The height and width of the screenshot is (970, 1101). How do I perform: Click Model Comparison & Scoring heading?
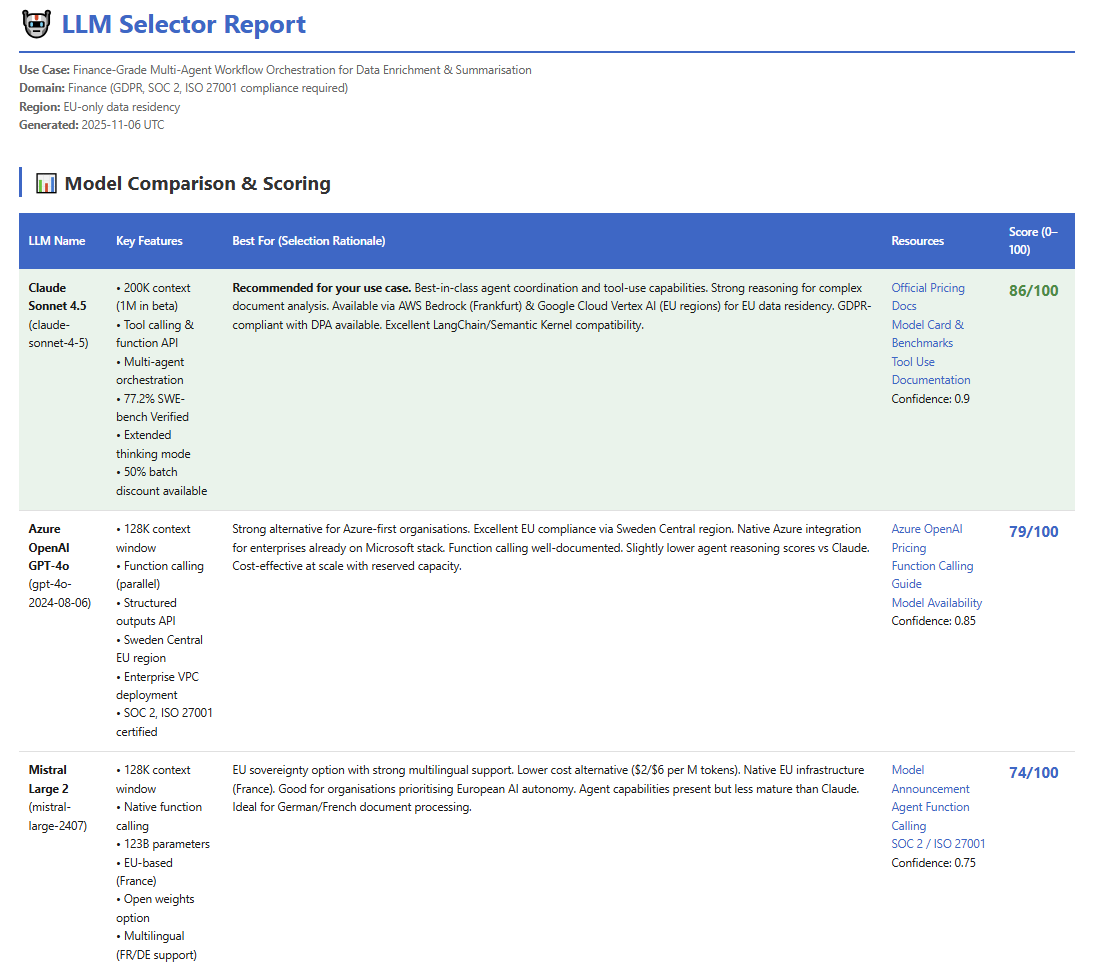pyautogui.click(x=197, y=183)
